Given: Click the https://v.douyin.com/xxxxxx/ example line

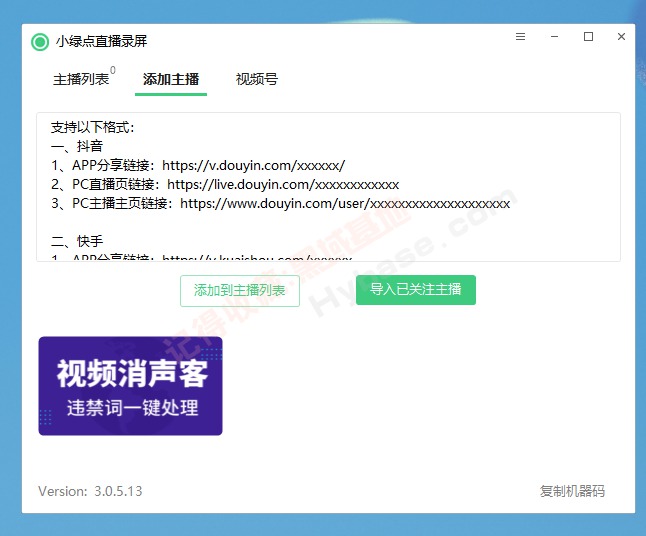Looking at the screenshot, I should coord(198,166).
